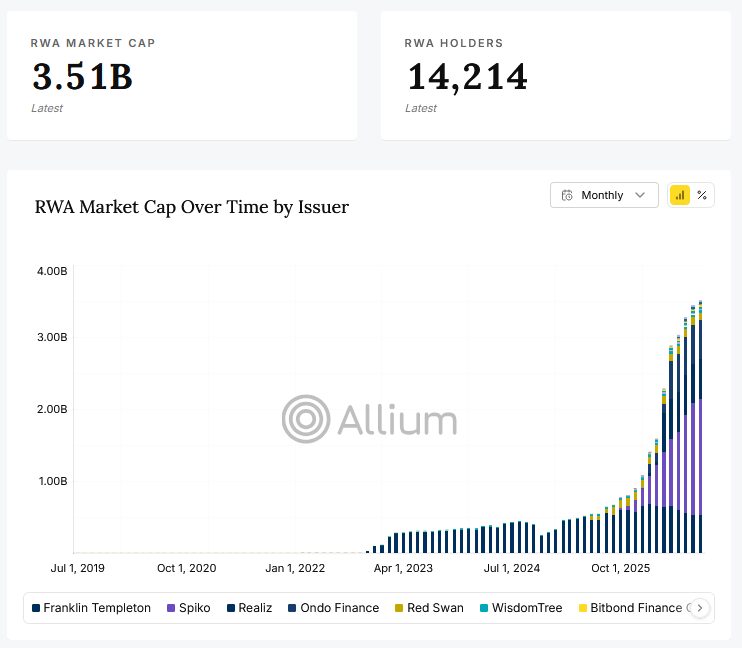Click the calendar icon in the Monthly selector
Image resolution: width=742 pixels, height=648 pixels.
tap(567, 195)
